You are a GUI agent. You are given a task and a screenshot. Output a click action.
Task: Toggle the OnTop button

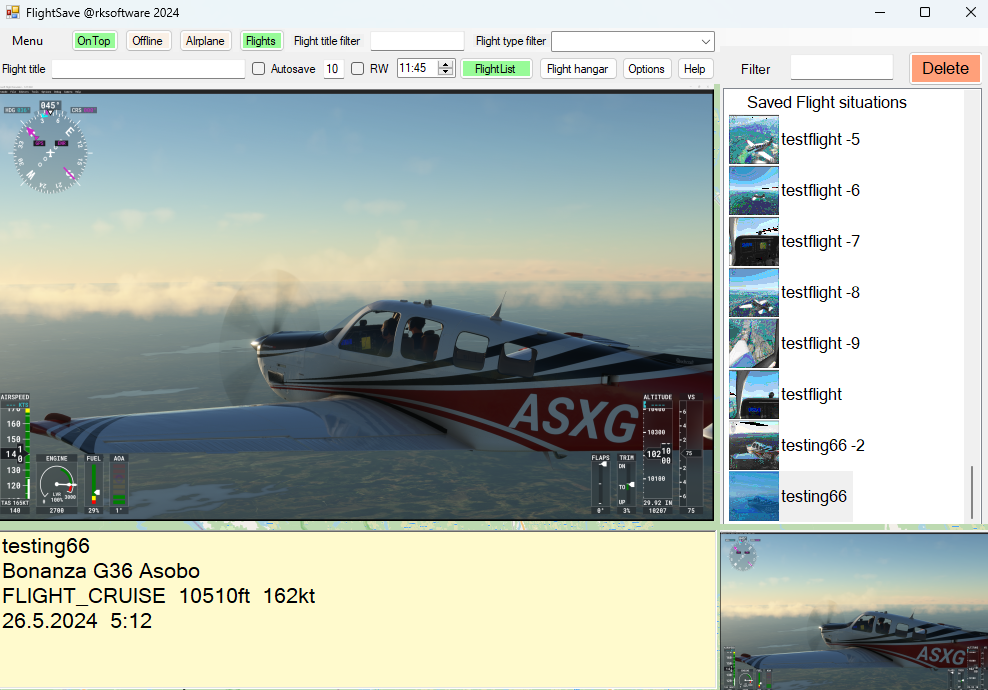94,41
